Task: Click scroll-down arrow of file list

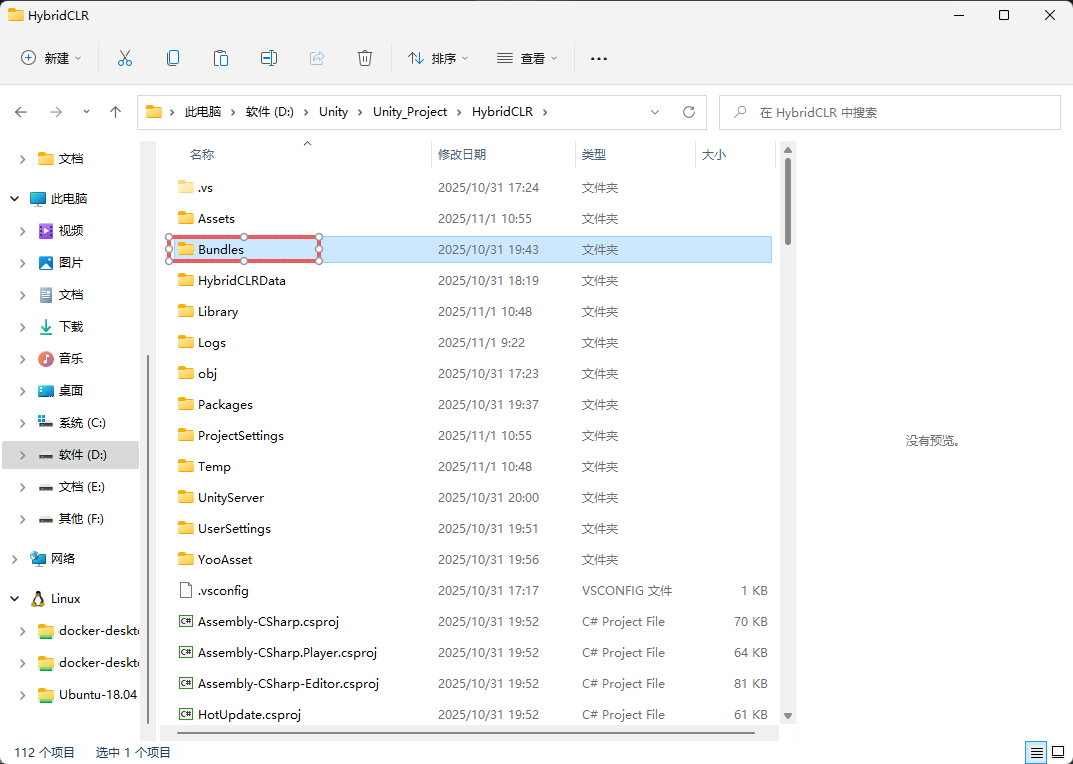Action: tap(788, 715)
